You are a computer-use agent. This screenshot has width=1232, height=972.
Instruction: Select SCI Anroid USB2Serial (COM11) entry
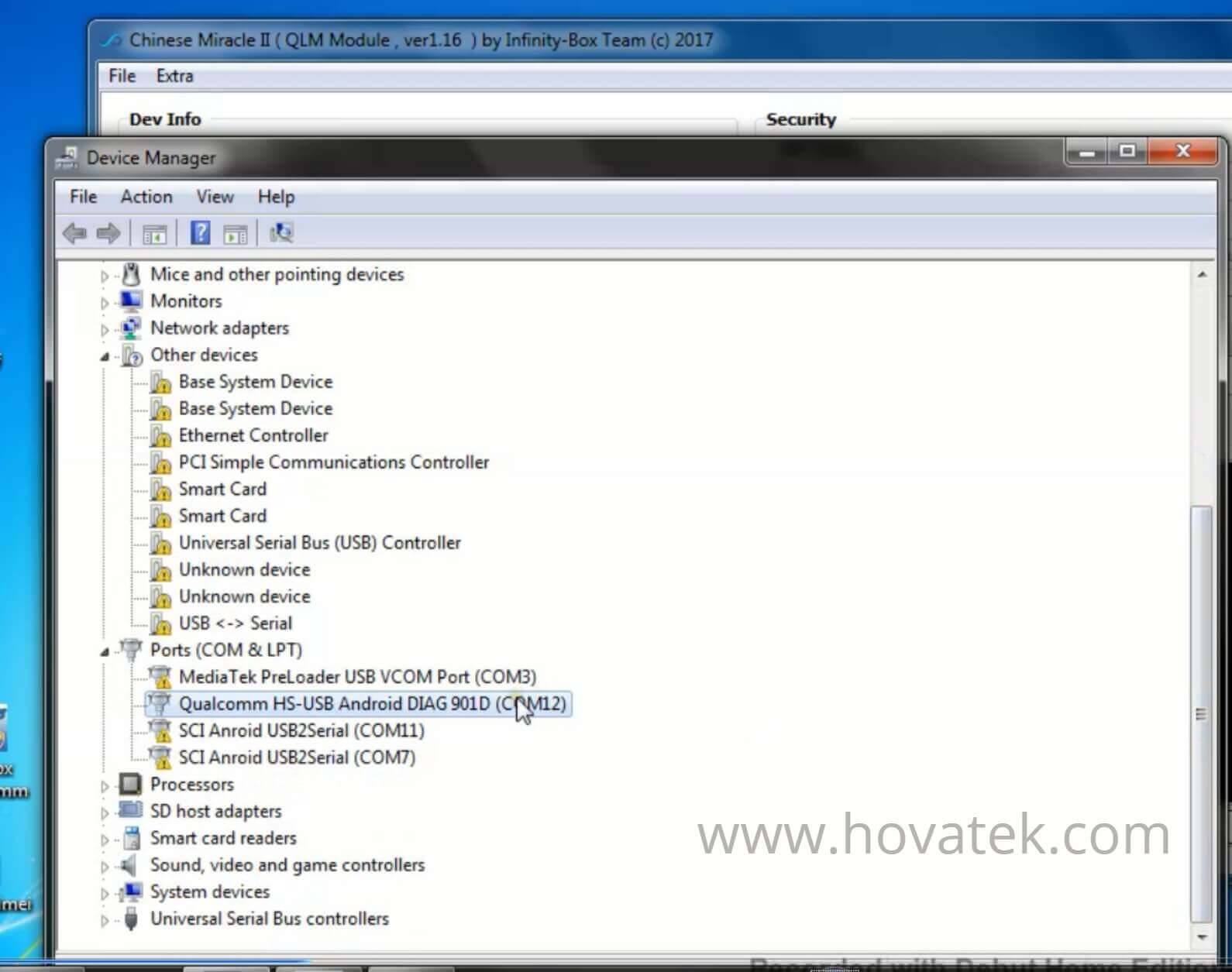(301, 730)
